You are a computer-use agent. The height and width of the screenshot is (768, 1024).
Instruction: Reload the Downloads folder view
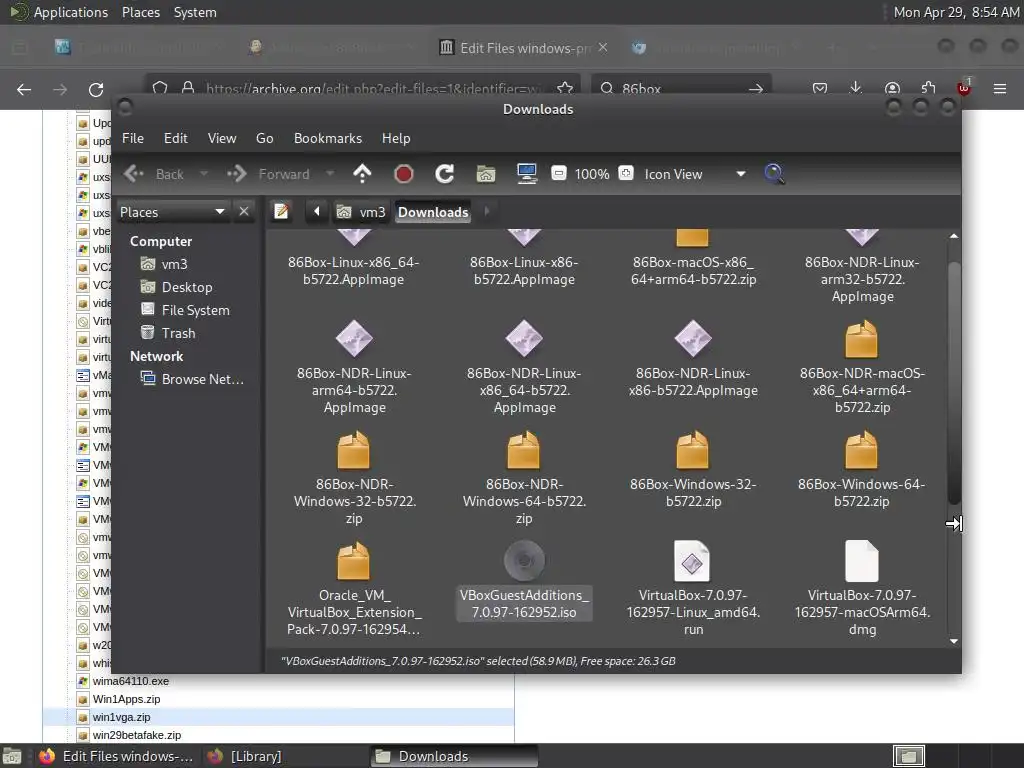[445, 174]
